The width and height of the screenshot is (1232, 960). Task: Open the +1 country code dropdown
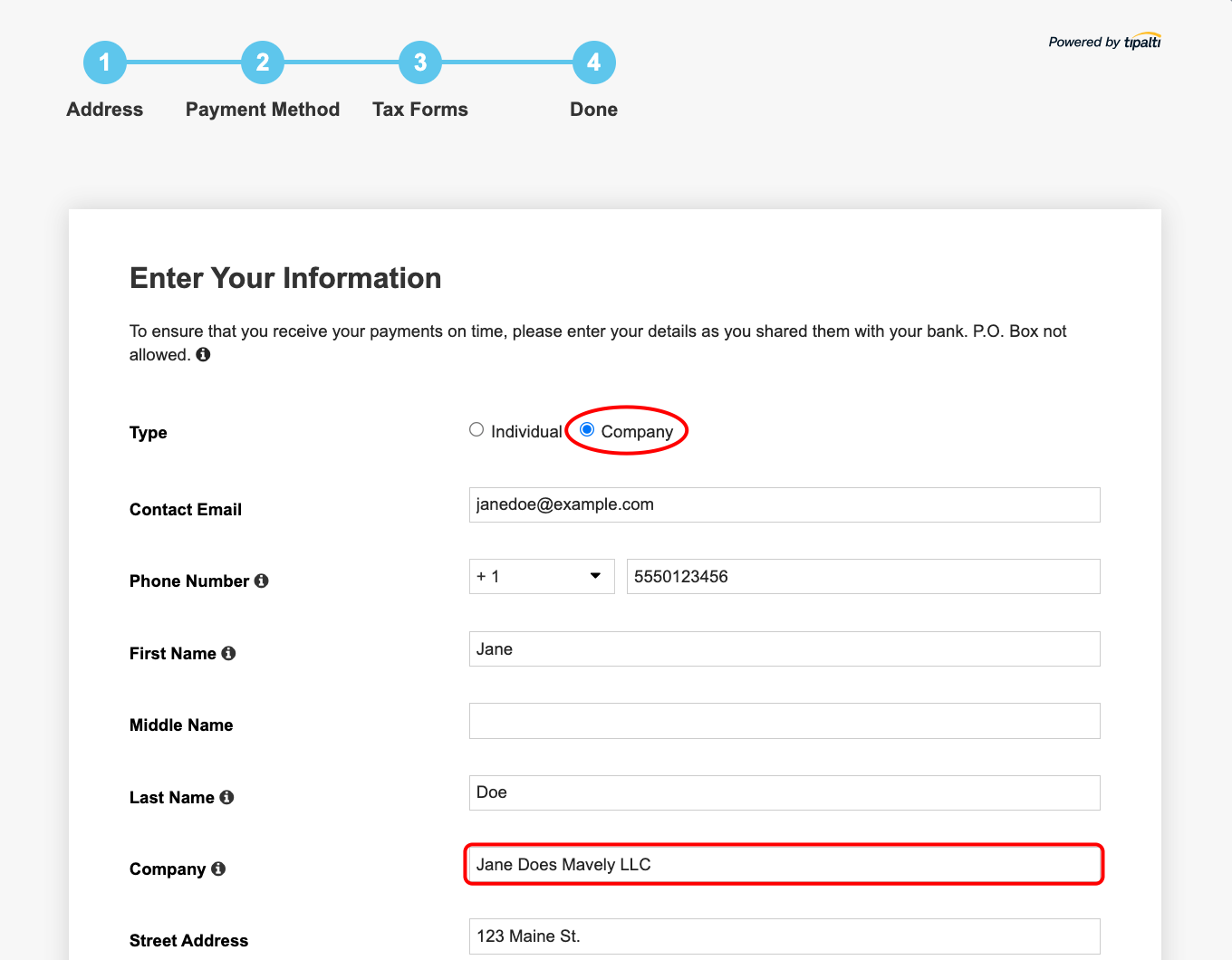(x=542, y=576)
